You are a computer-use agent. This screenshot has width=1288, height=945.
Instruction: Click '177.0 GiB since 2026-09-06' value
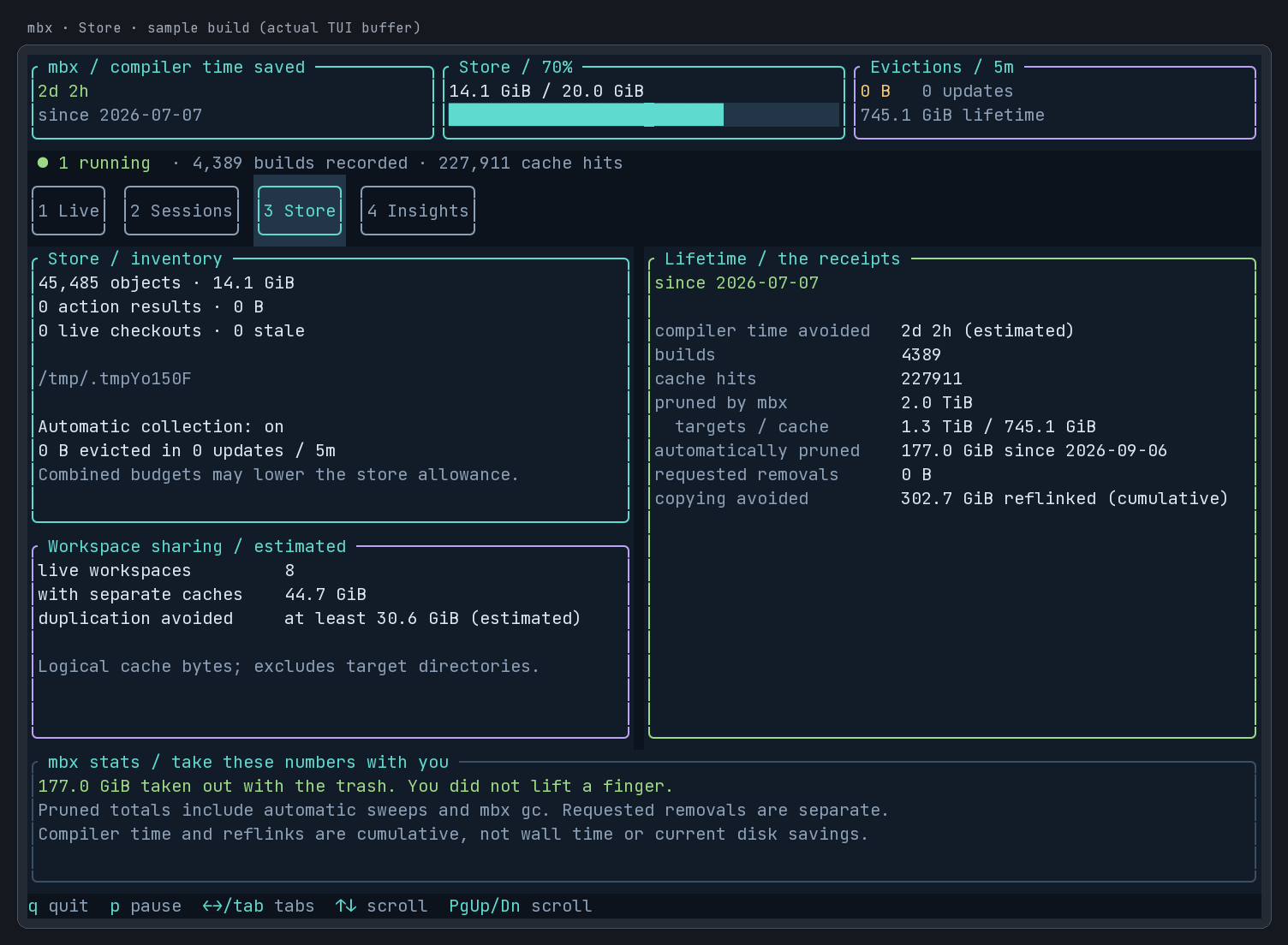1034,450
